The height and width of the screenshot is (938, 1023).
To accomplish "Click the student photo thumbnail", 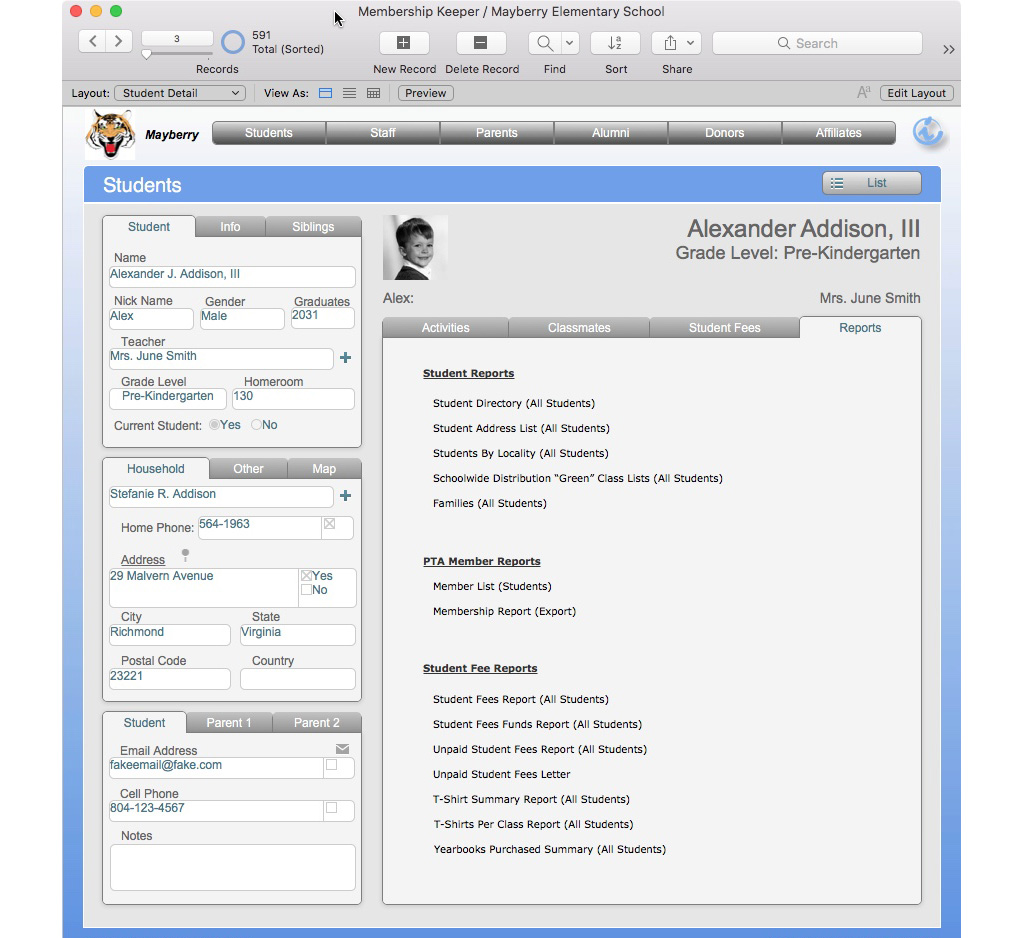I will click(x=415, y=248).
